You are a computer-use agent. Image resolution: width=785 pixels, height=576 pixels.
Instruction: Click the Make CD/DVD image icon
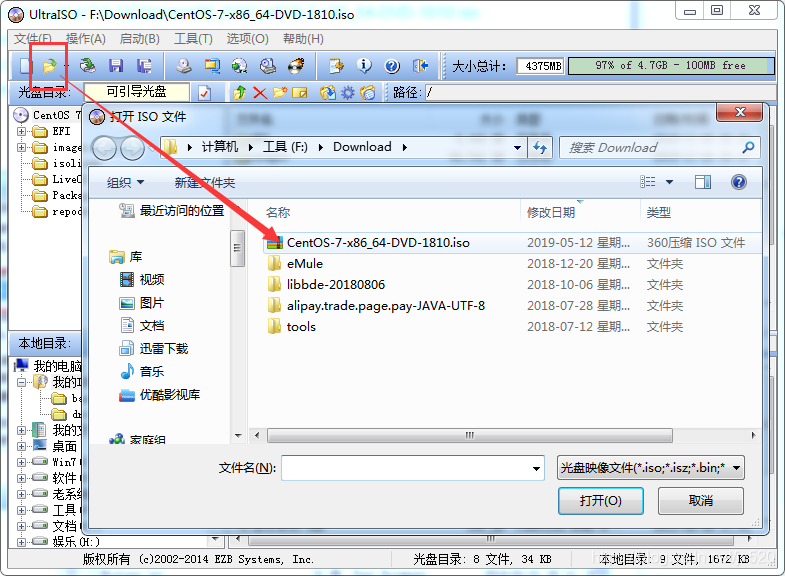pyautogui.click(x=184, y=66)
